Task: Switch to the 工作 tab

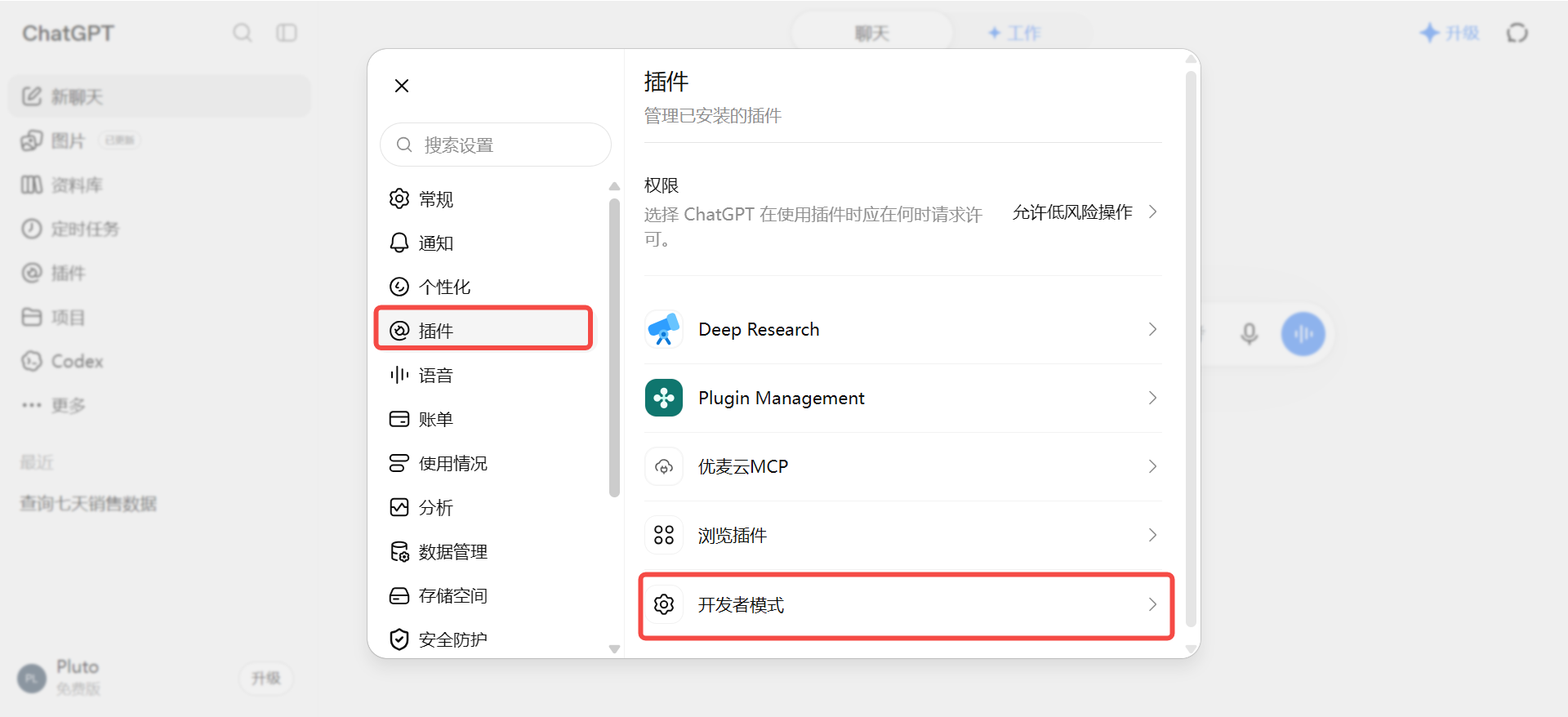Action: coord(1013,33)
